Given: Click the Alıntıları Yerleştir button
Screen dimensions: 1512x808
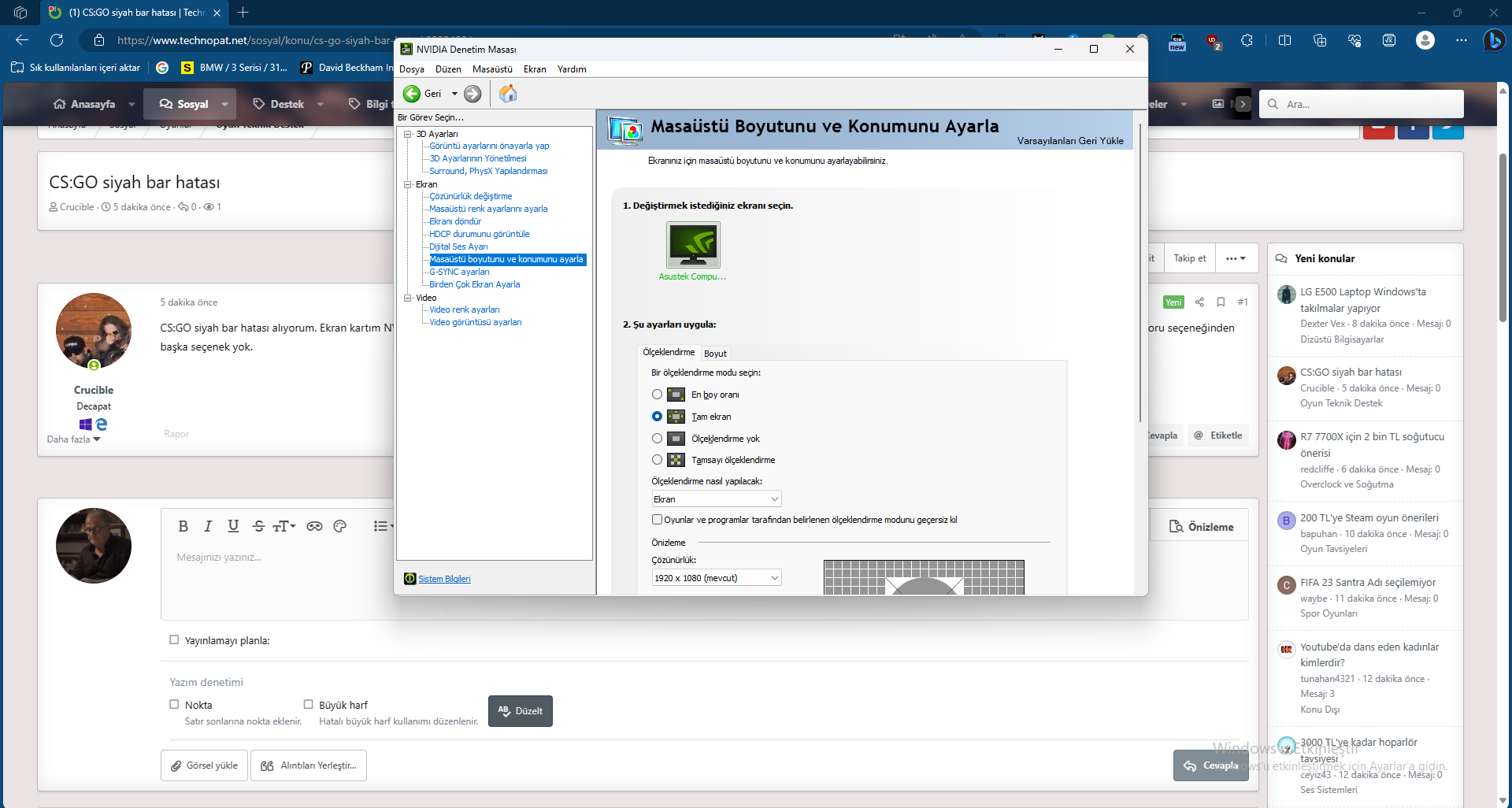Looking at the screenshot, I should [x=309, y=765].
